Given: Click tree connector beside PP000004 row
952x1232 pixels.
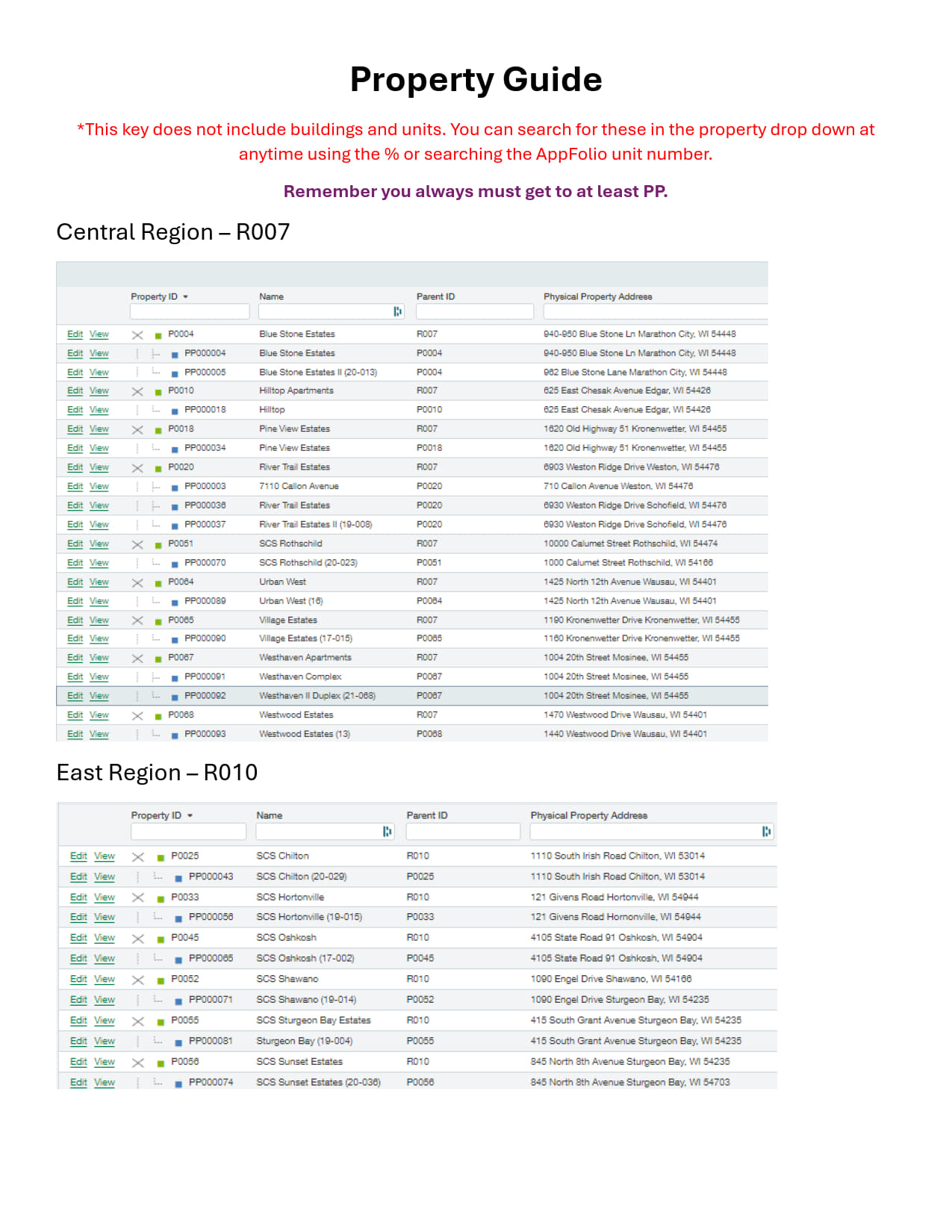Looking at the screenshot, I should [155, 354].
